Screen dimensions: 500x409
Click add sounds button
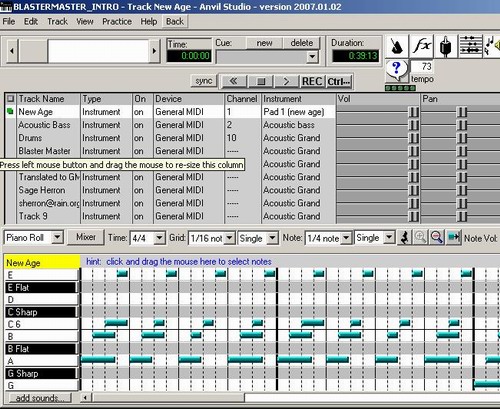(40, 398)
